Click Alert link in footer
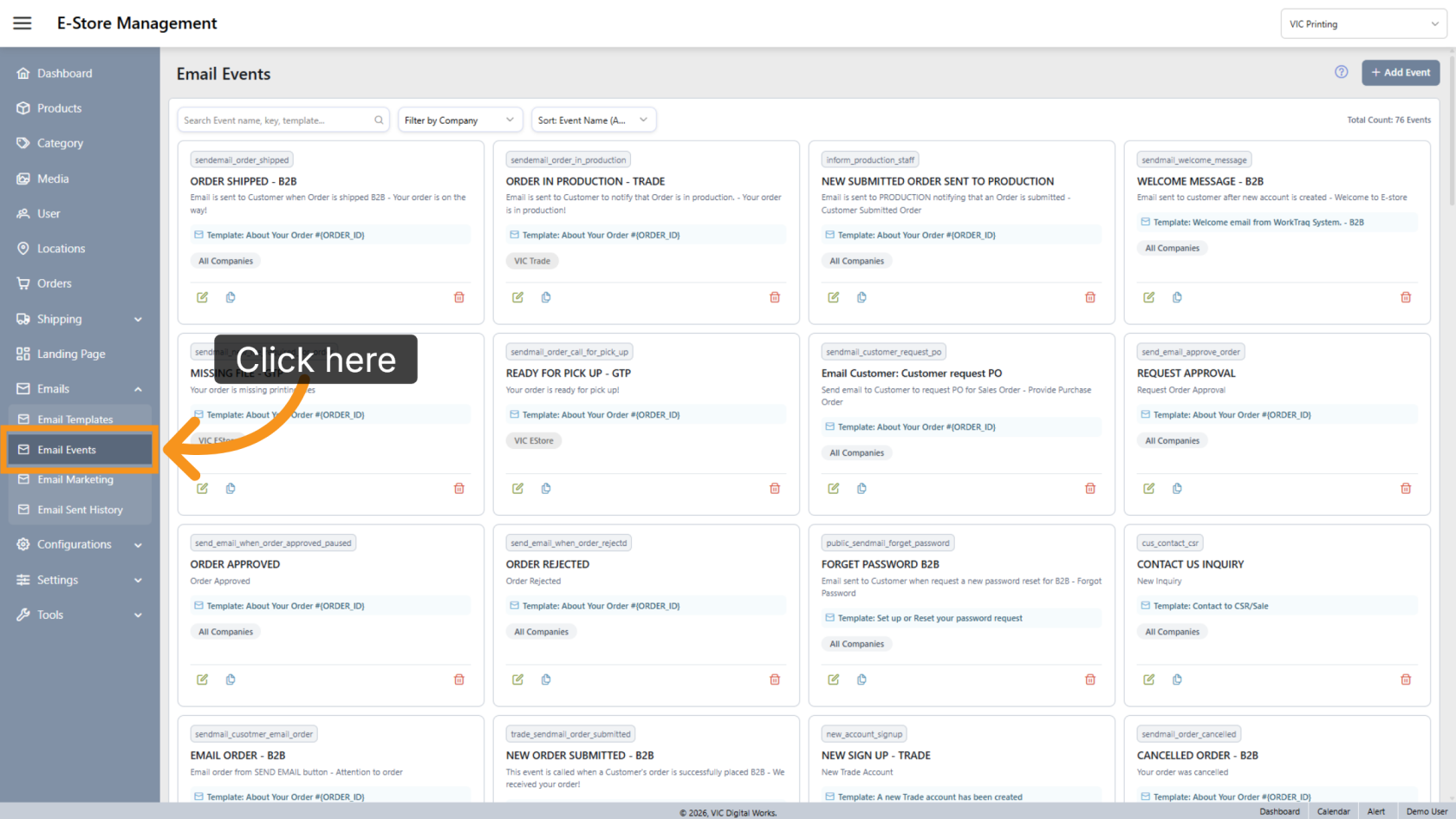 (1376, 812)
